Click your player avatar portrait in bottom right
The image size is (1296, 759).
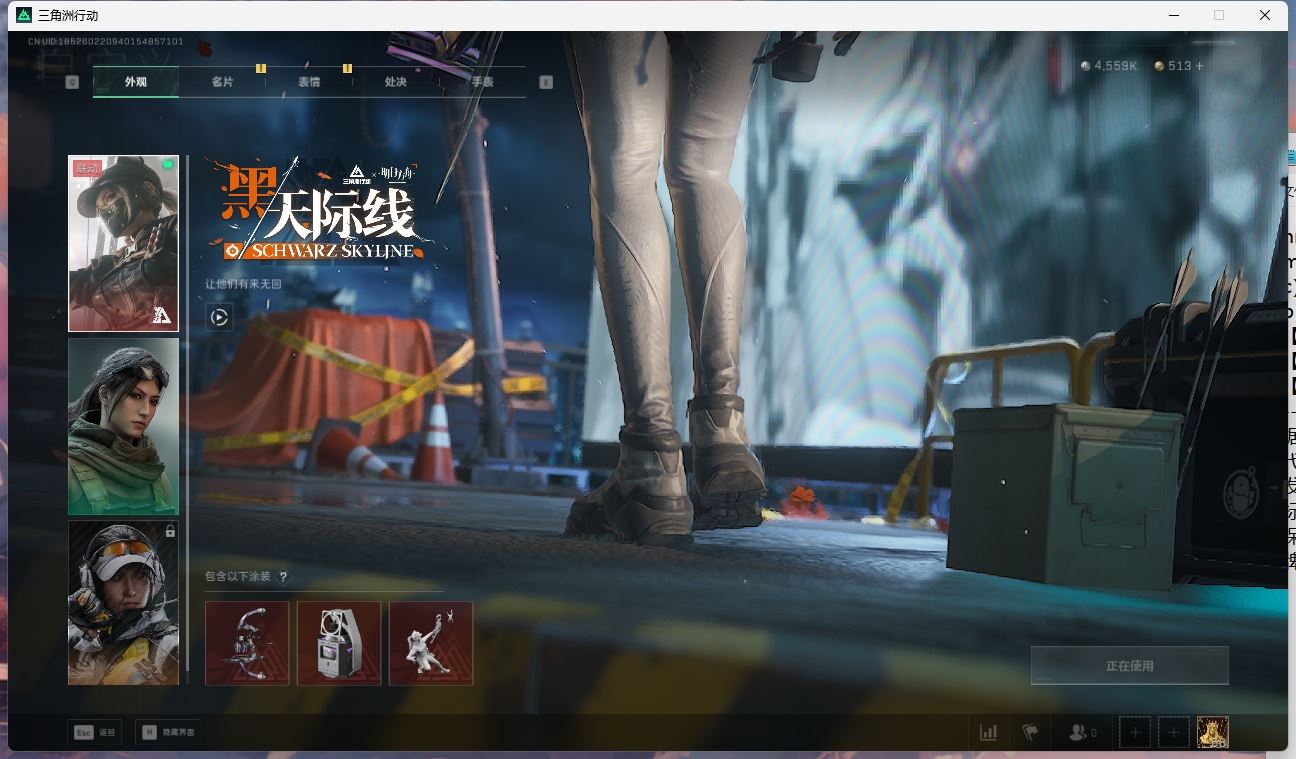click(1213, 732)
